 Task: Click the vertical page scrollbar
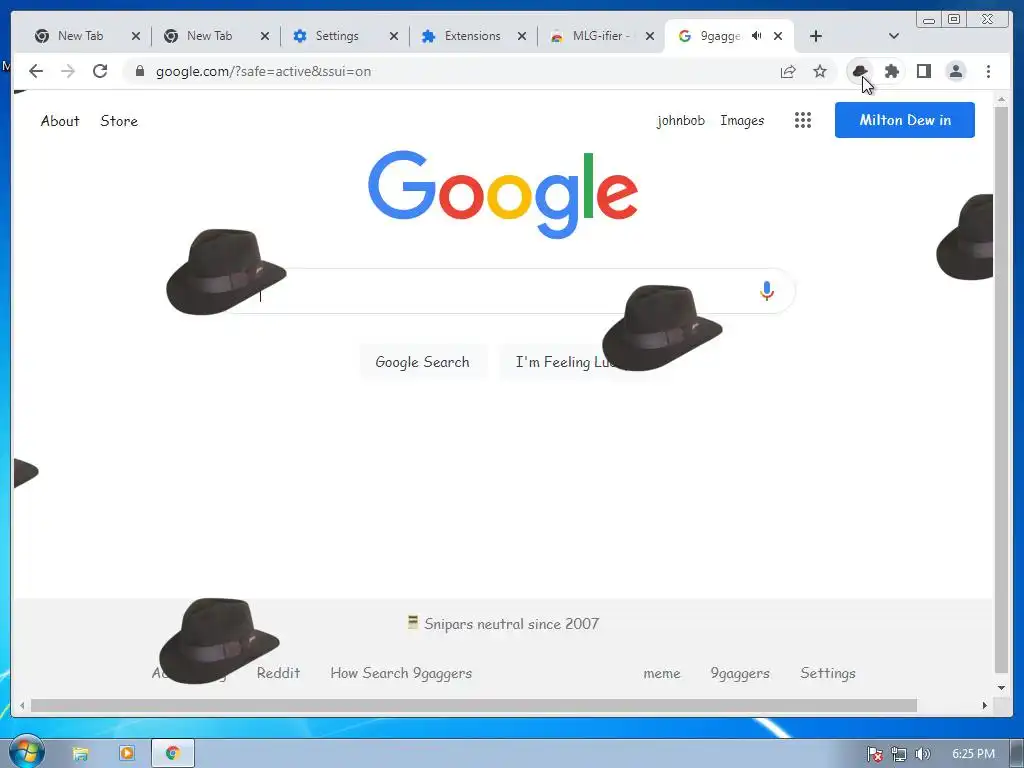[1001, 389]
